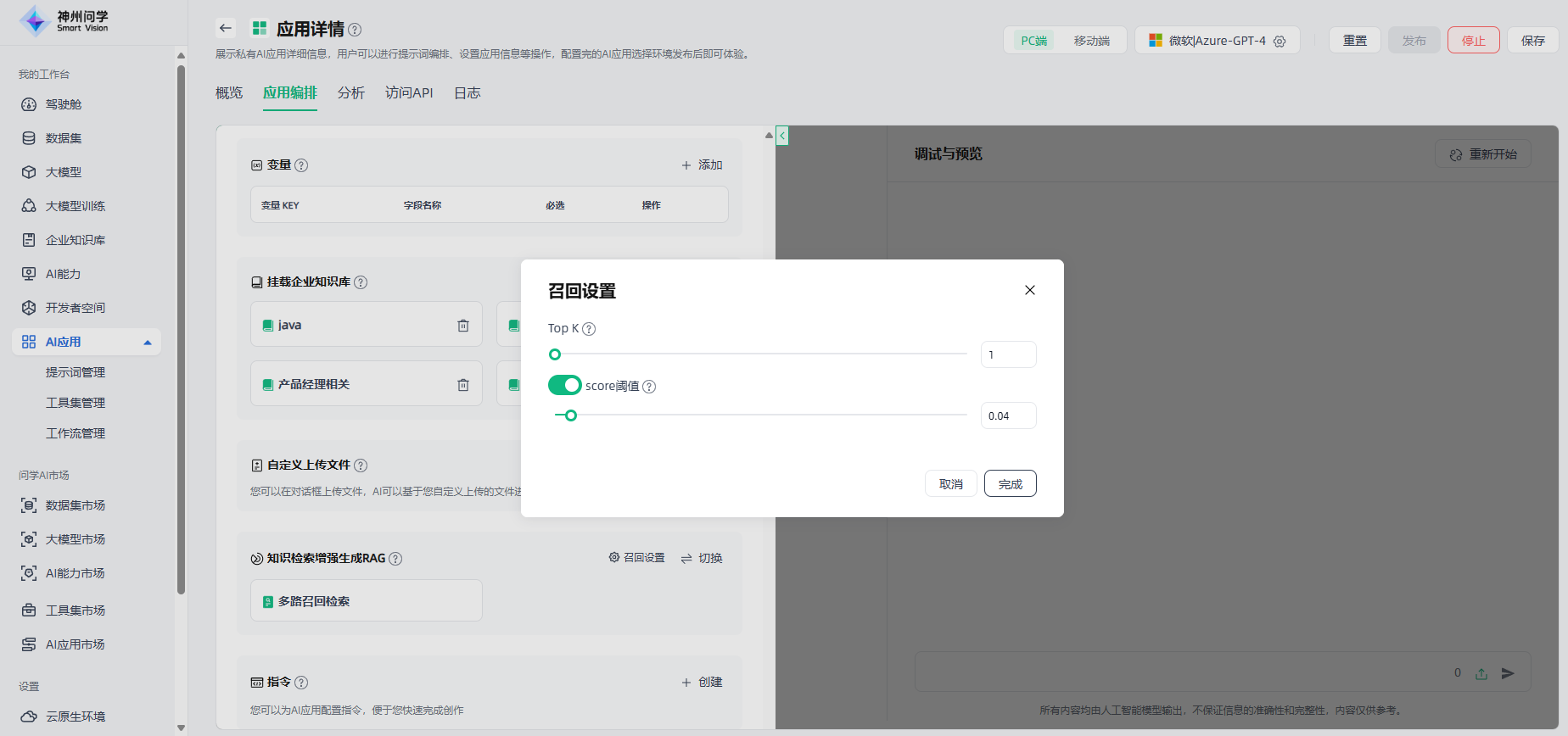1568x736 pixels.
Task: Click the score阈值 help icon
Action: (649, 387)
